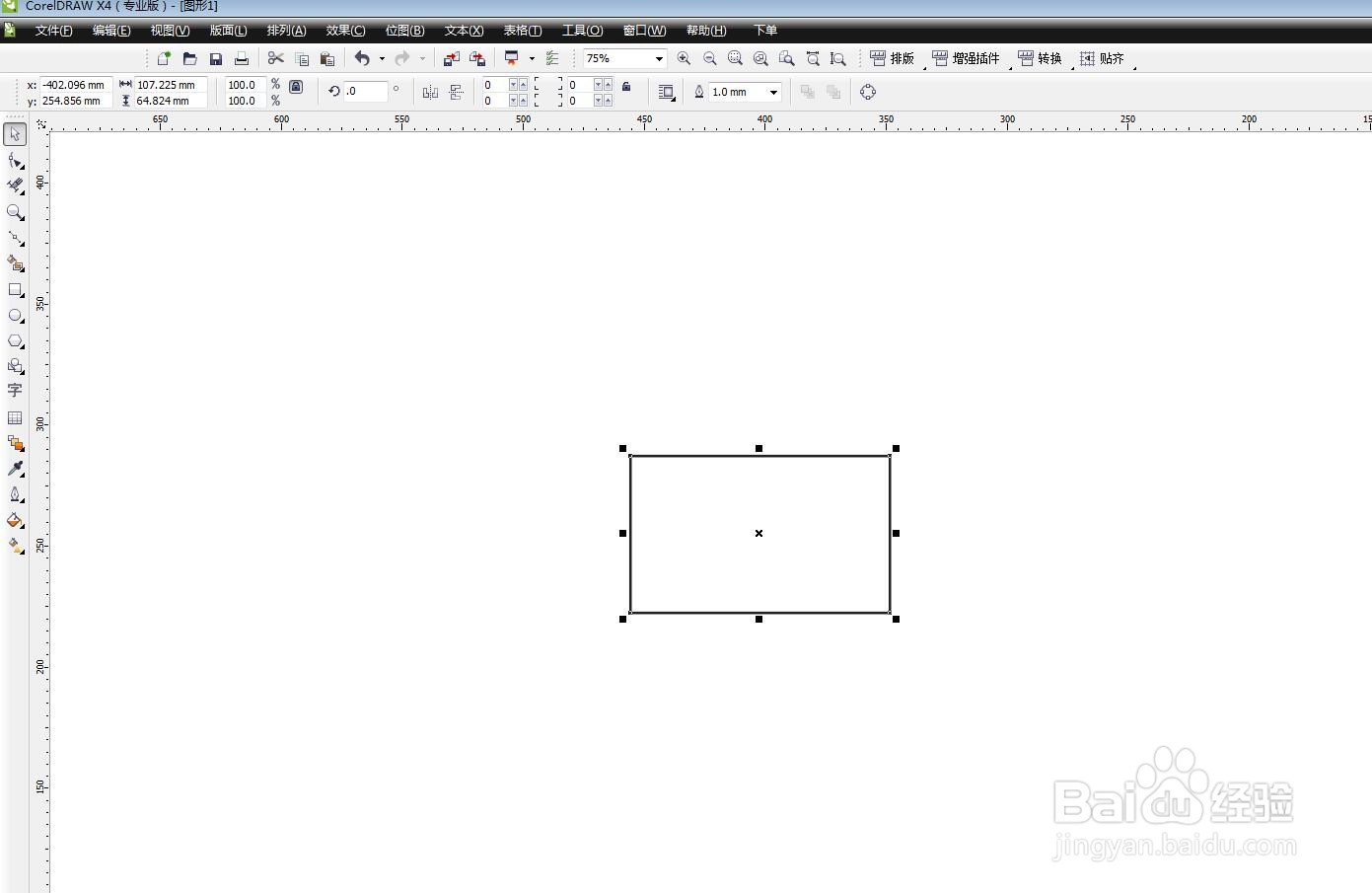Open the 效果(C) menu
The image size is (1372, 893).
pos(345,31)
